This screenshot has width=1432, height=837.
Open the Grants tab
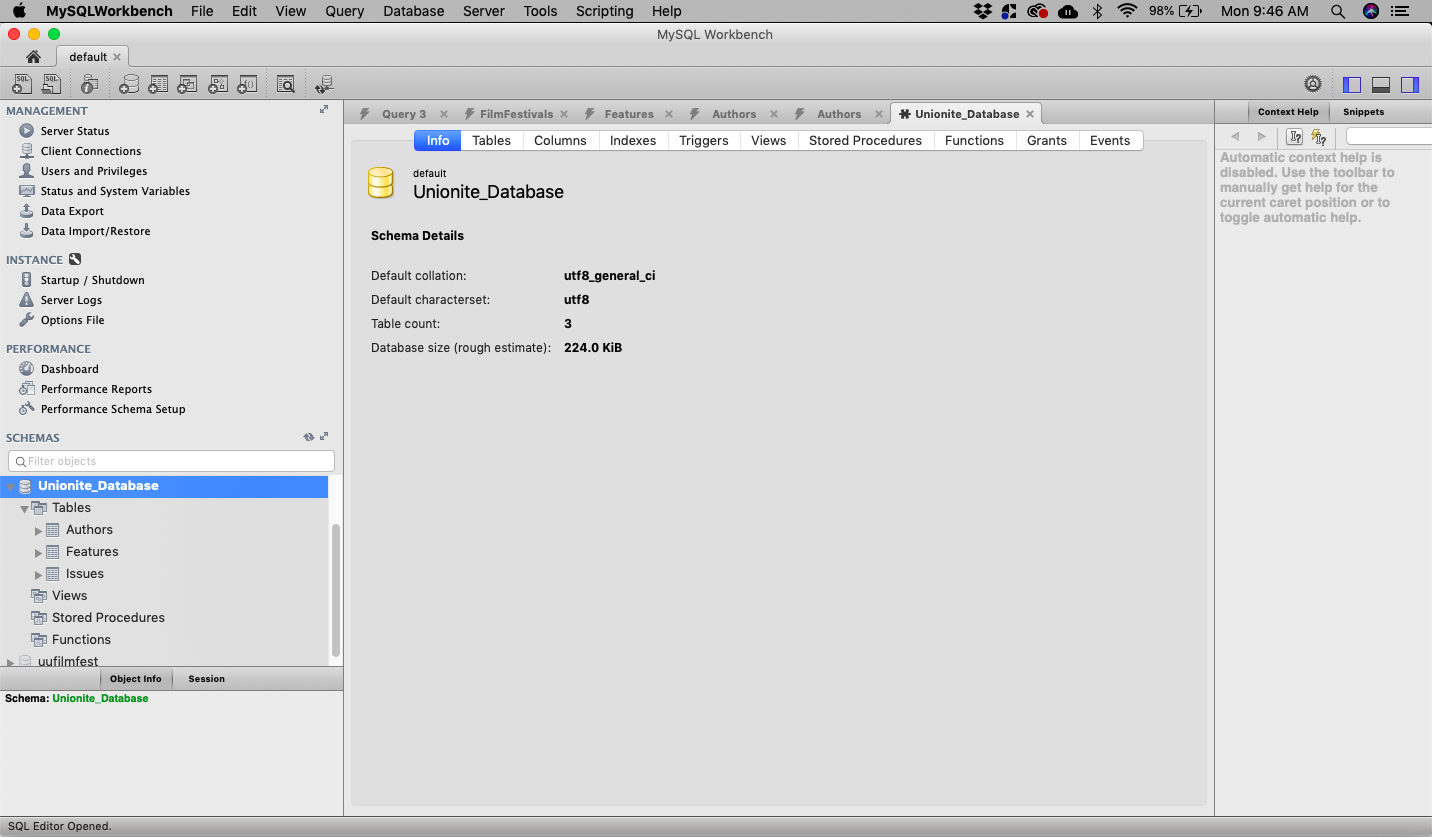pos(1047,140)
